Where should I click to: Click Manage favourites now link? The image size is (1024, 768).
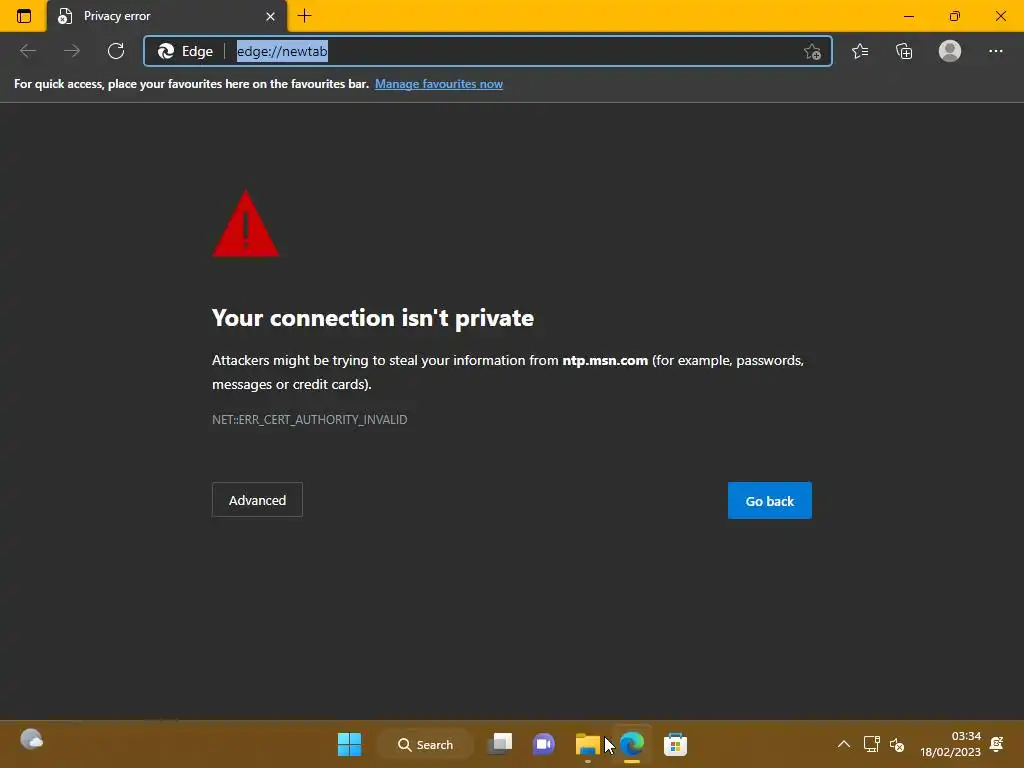tap(439, 84)
